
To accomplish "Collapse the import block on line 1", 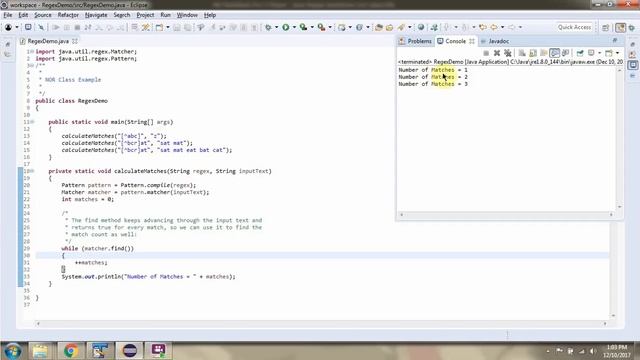I will (x=32, y=52).
